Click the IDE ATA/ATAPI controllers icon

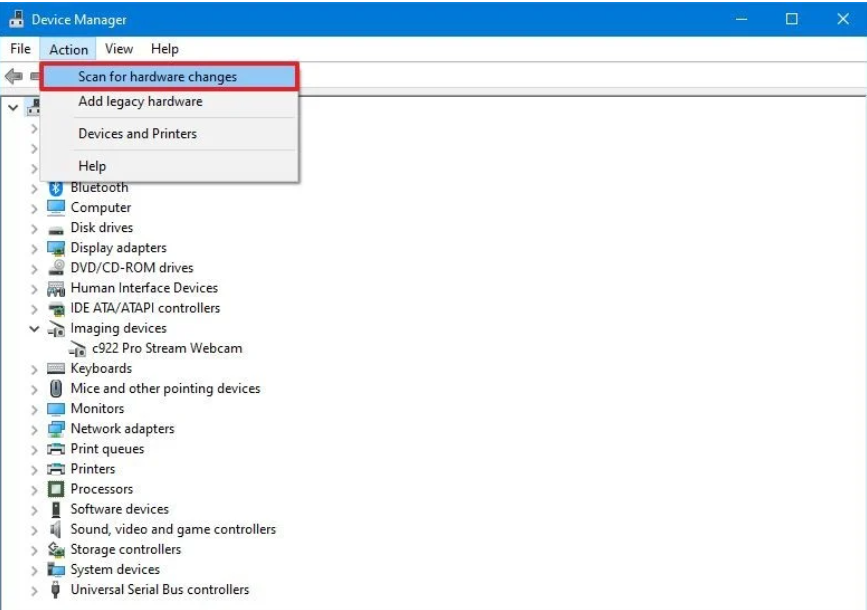pos(56,309)
